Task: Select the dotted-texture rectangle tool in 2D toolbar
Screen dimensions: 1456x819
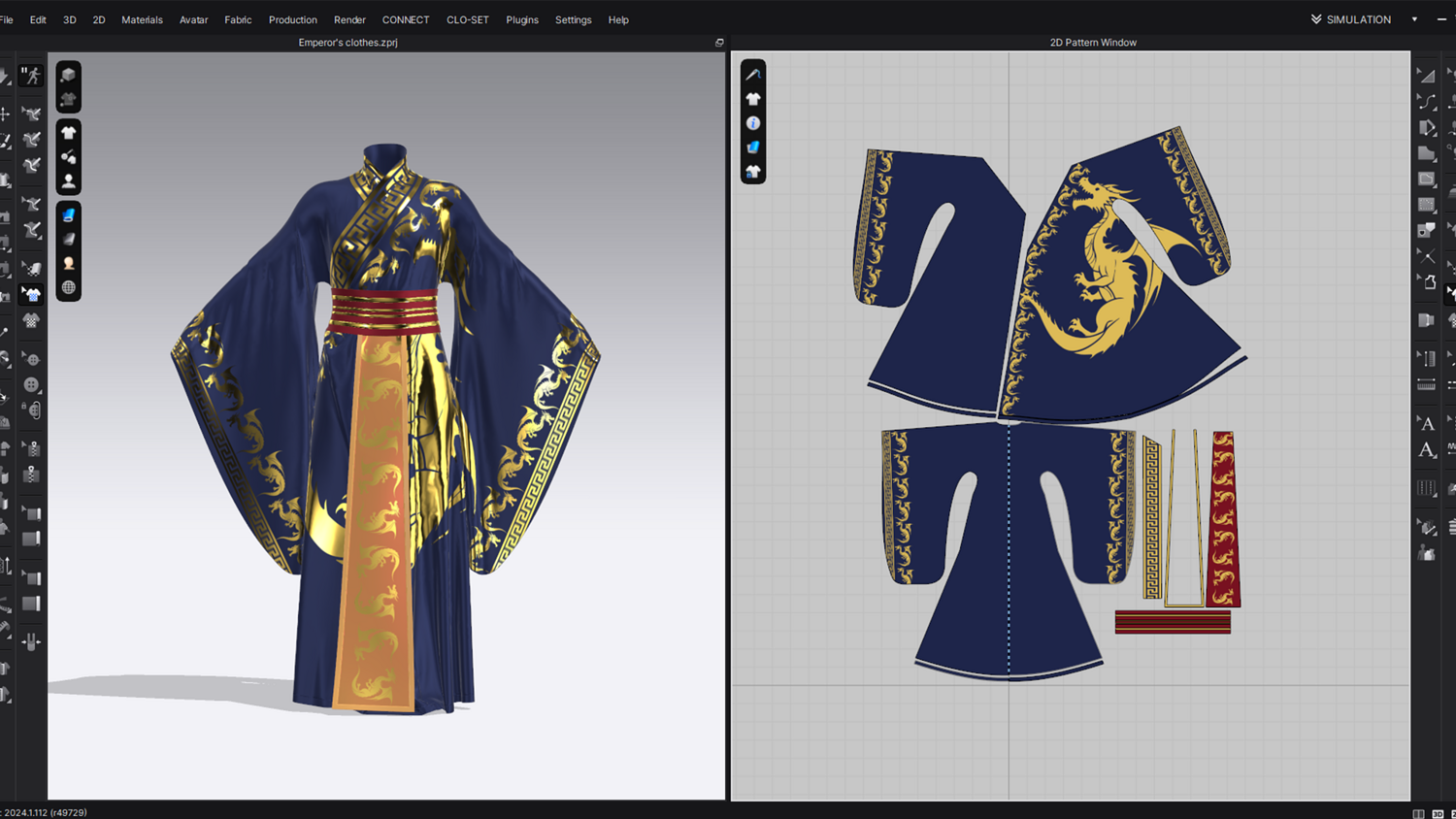Action: pyautogui.click(x=1426, y=205)
